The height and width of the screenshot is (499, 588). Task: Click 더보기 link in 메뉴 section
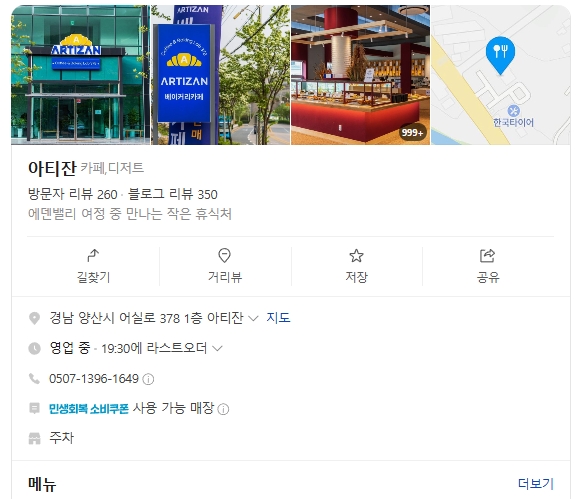coord(536,484)
